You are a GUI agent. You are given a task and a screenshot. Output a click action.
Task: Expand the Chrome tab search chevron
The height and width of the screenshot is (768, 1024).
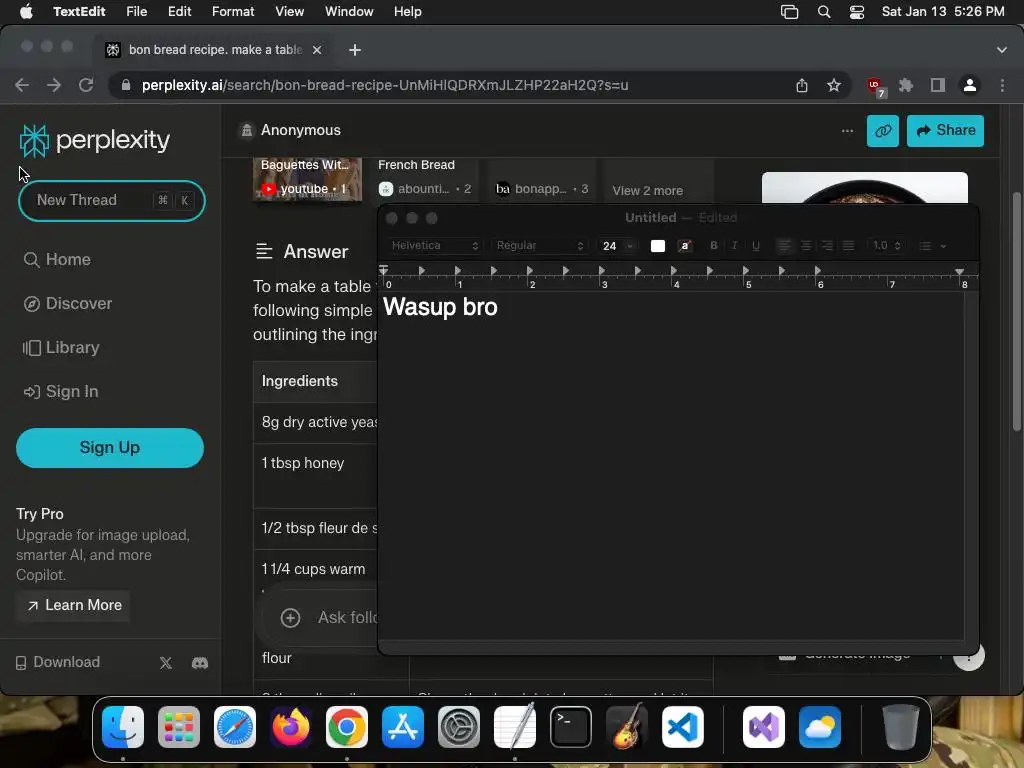coord(1002,50)
